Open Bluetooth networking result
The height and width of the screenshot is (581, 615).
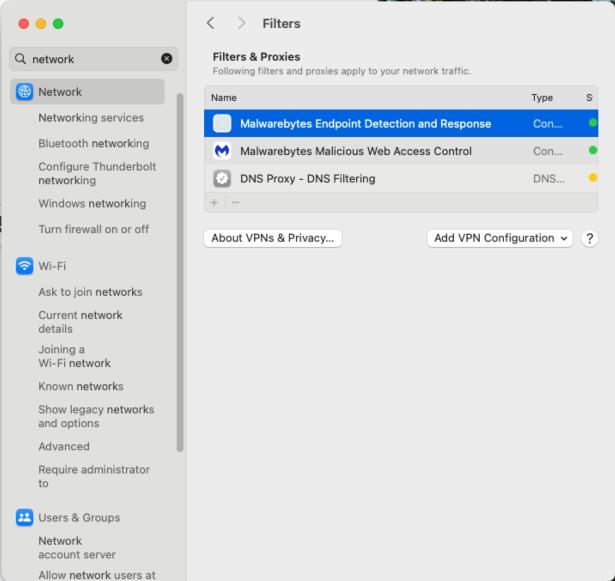click(x=94, y=143)
